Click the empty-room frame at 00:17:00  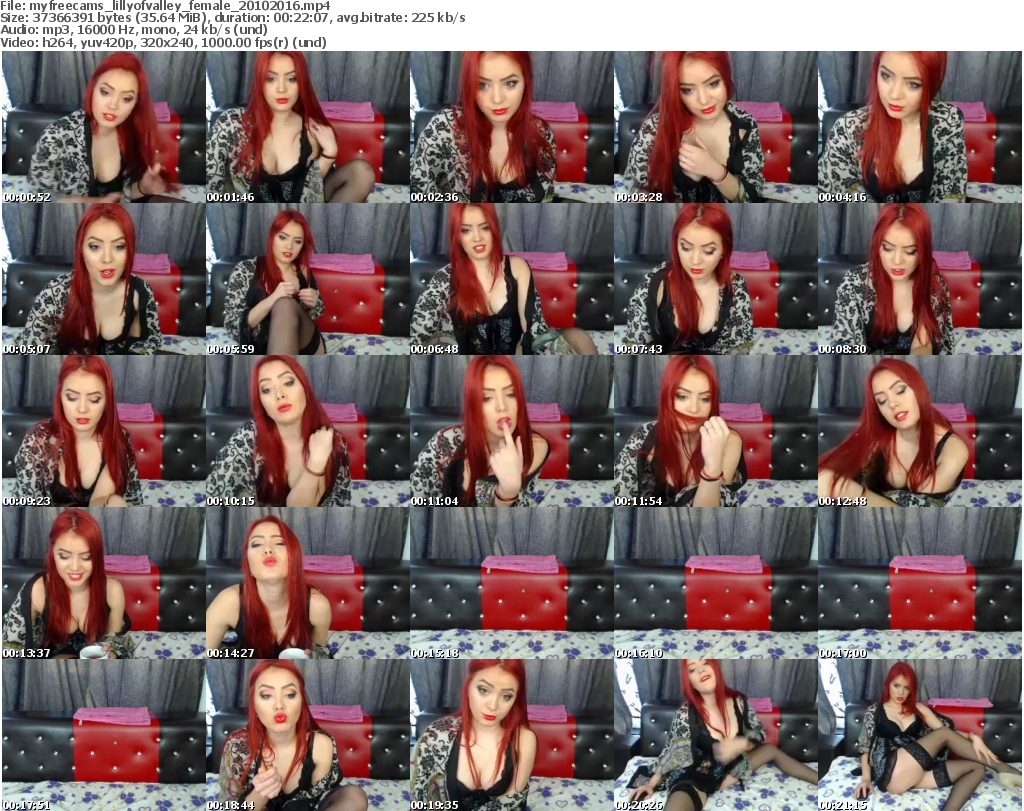(x=920, y=583)
